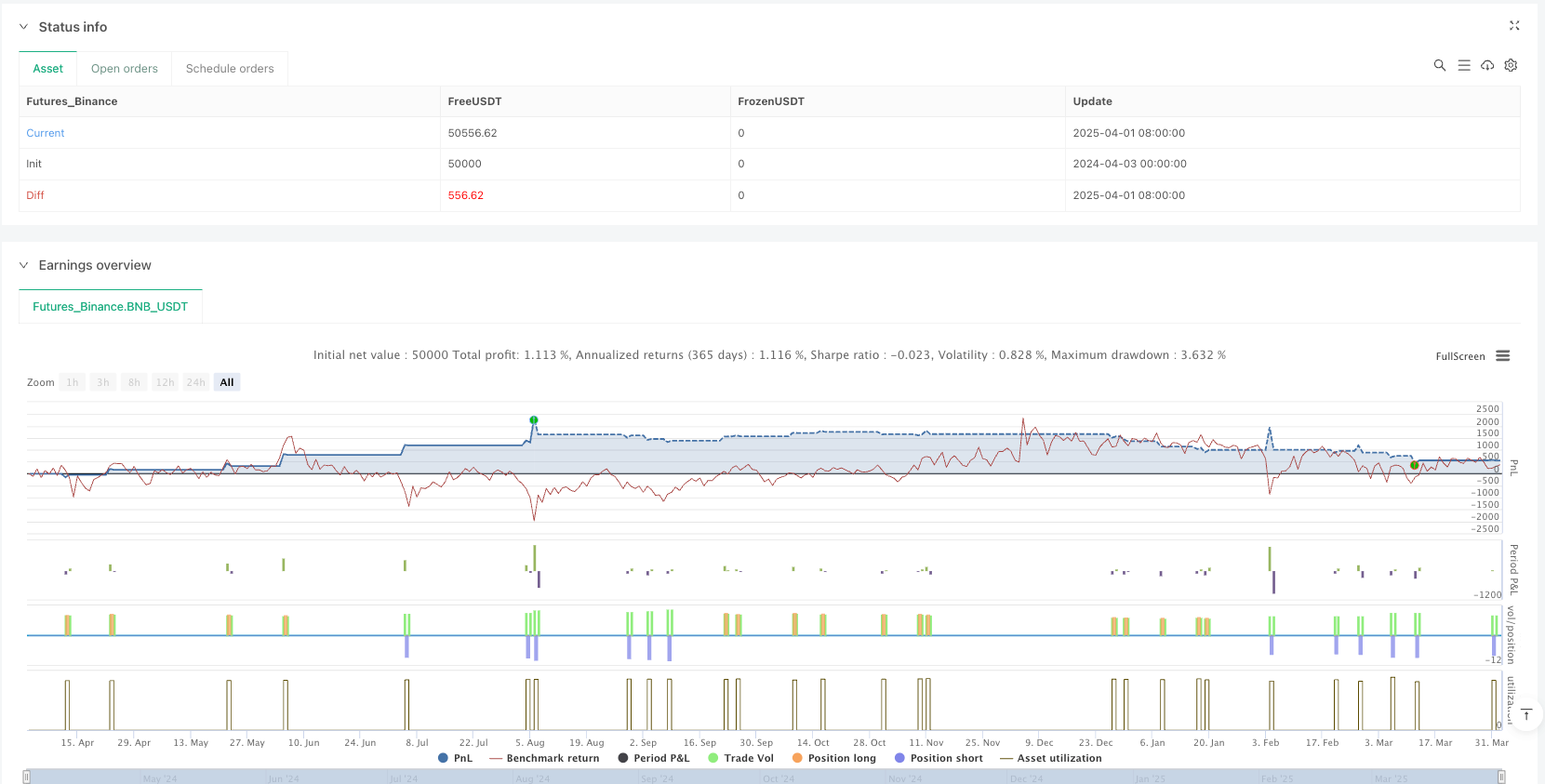Select the All zoom range button
Viewport: 1545px width, 784px height.
[227, 382]
